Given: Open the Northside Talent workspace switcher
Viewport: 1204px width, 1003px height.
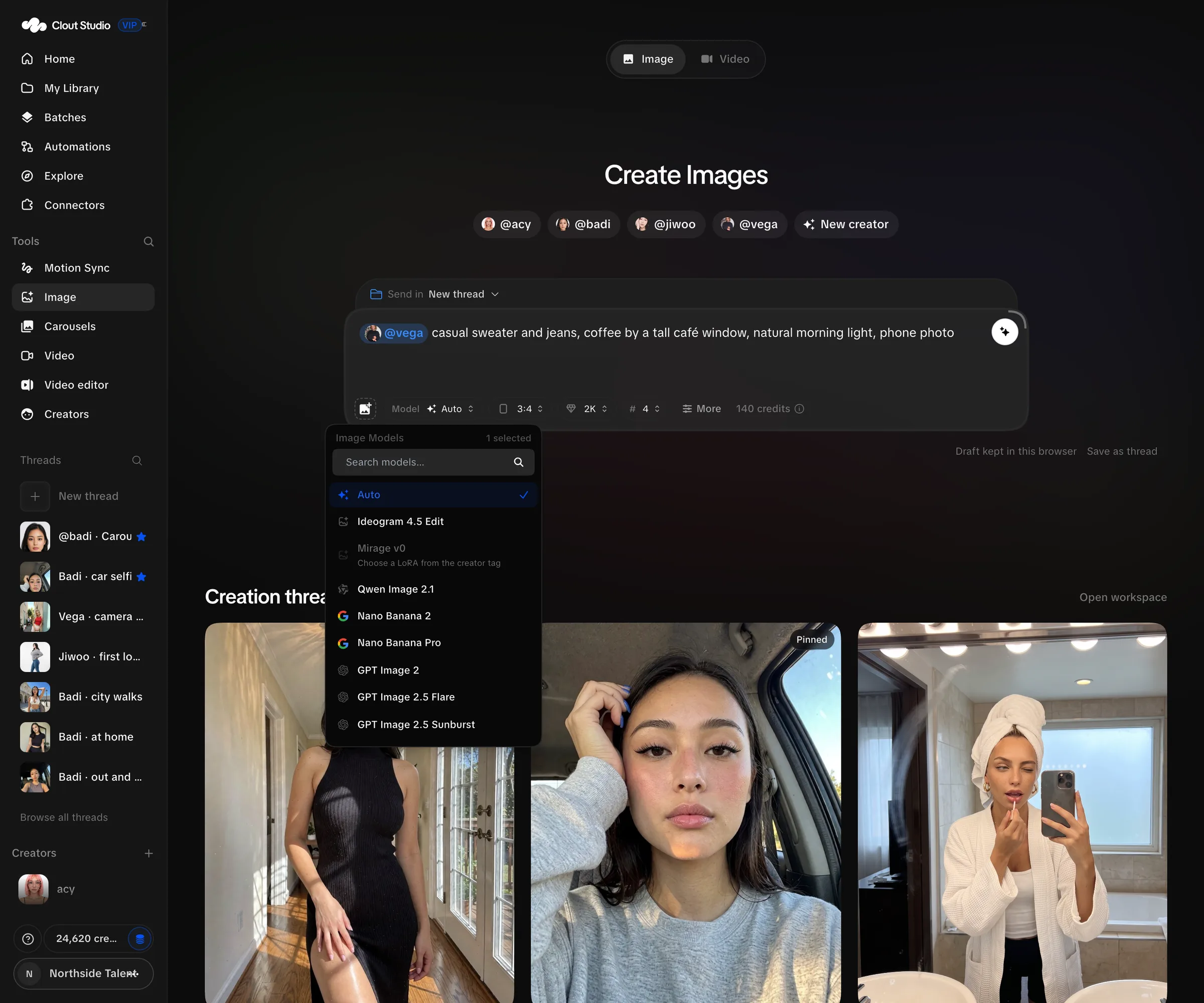Looking at the screenshot, I should click(x=83, y=974).
